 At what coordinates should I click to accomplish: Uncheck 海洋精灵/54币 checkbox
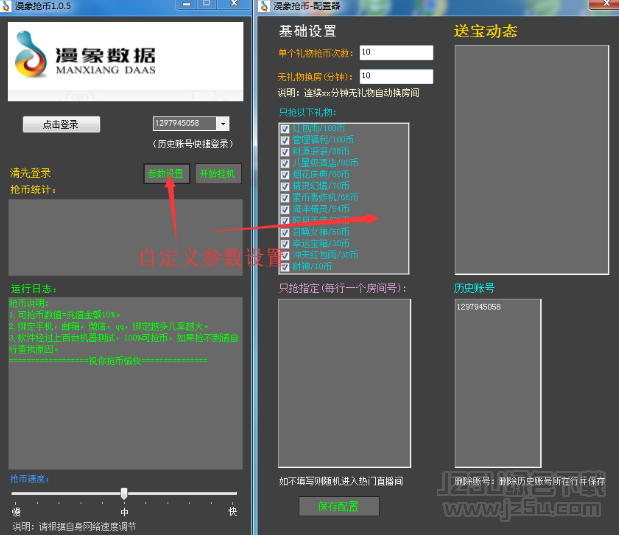[285, 209]
